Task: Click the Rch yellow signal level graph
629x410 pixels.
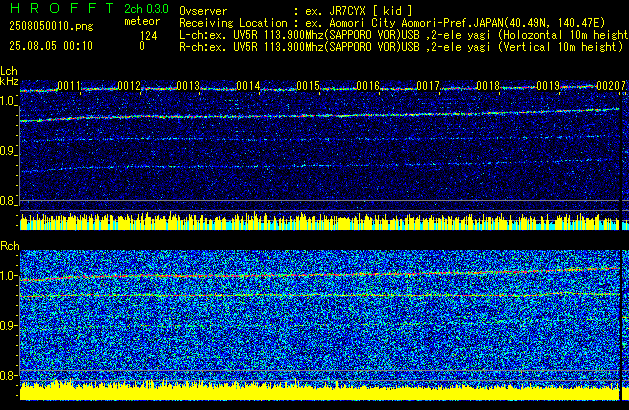Action: pos(320,390)
